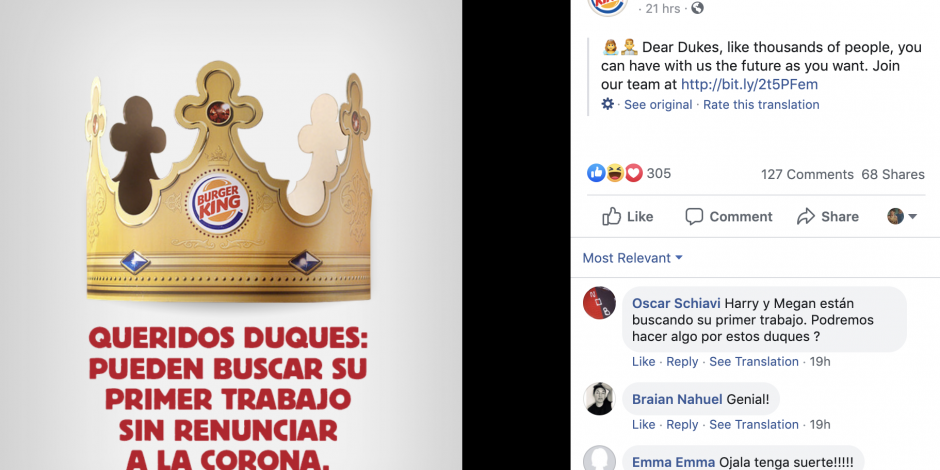Click the thumbs-up Like button

(x=628, y=216)
